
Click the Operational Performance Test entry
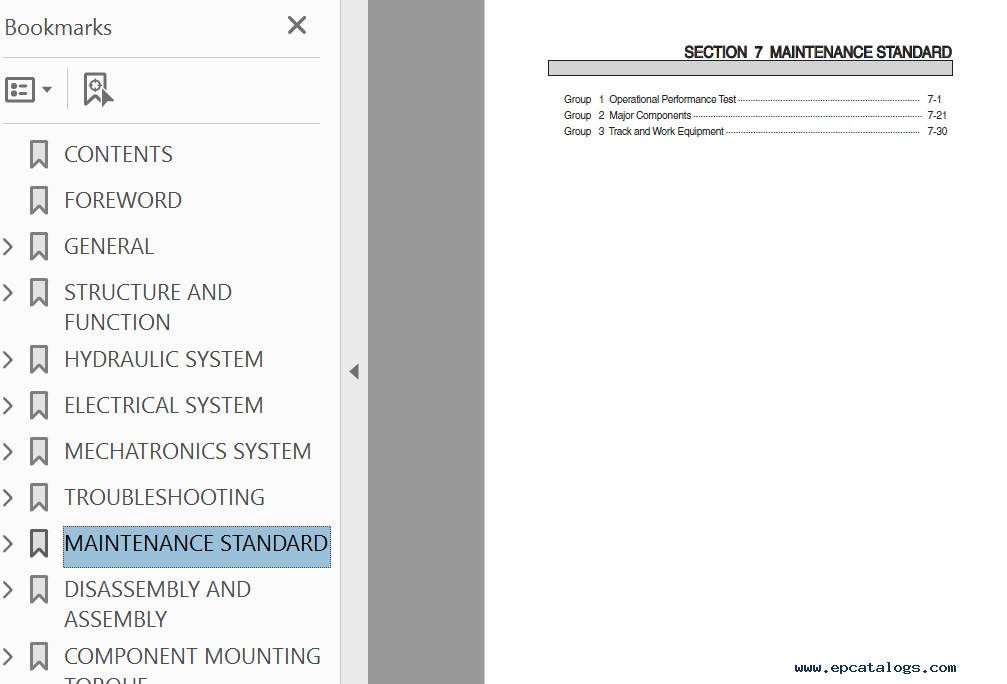[x=672, y=99]
